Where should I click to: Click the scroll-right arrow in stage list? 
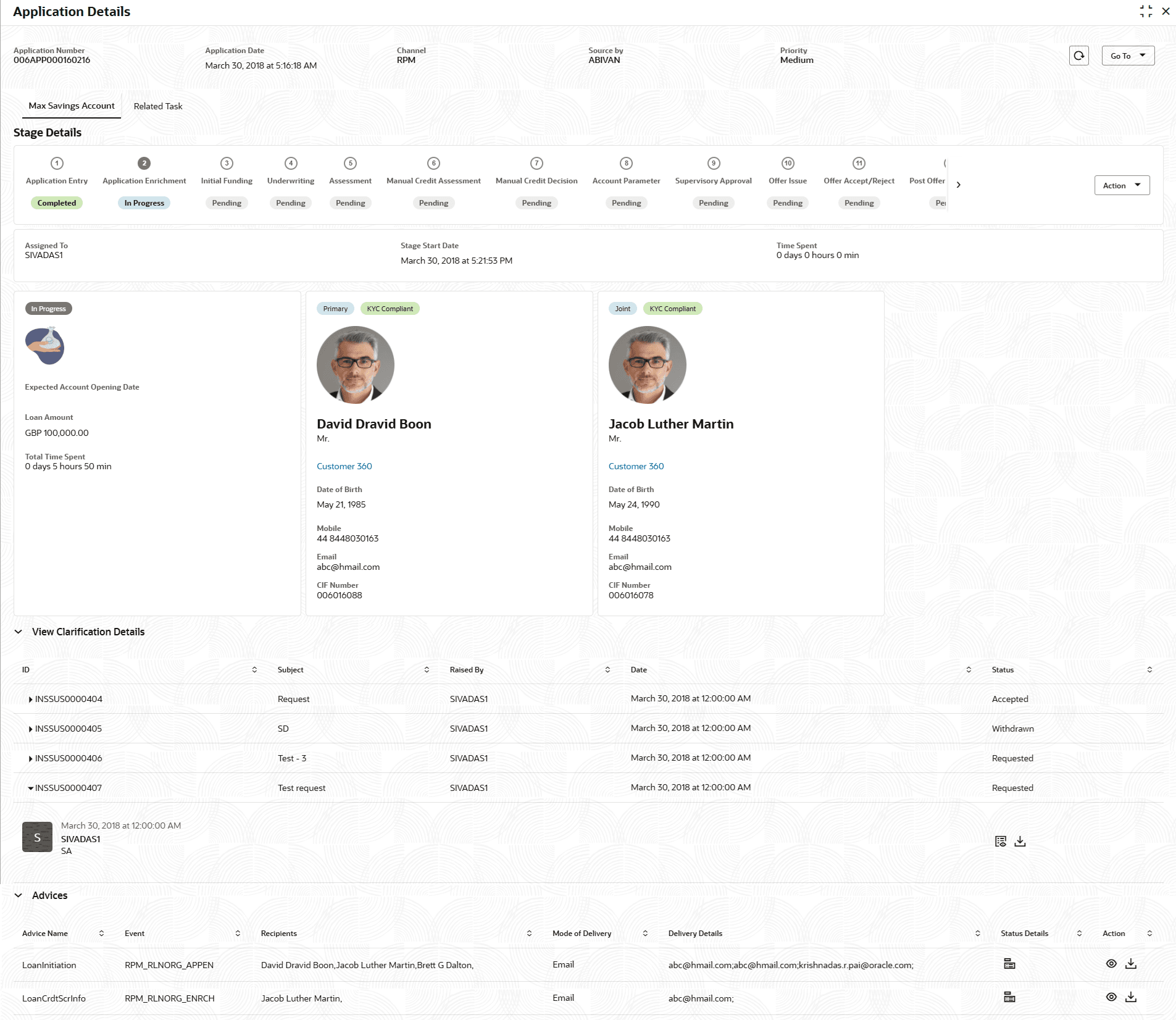point(958,185)
